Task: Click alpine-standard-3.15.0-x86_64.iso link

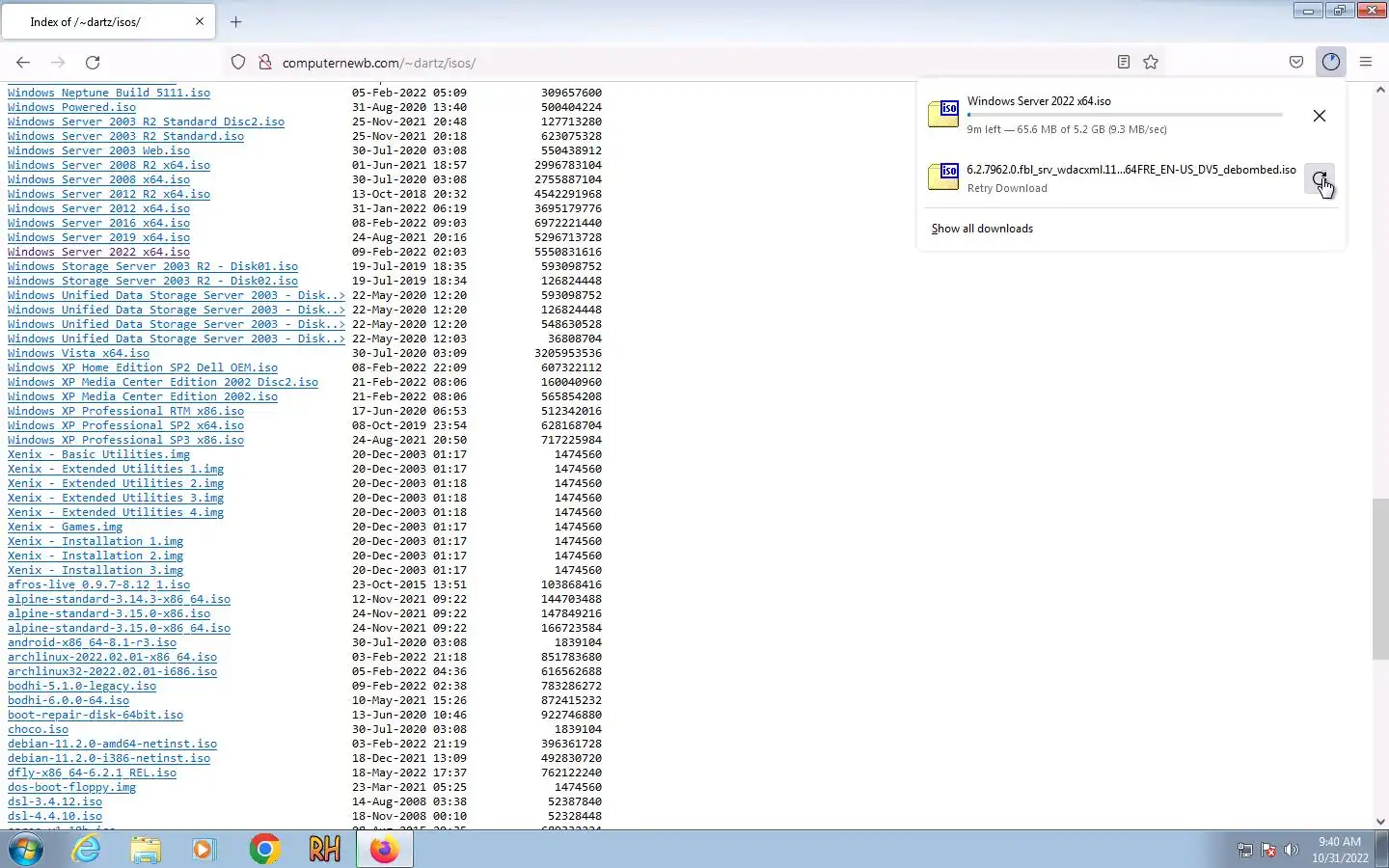Action: [119, 628]
